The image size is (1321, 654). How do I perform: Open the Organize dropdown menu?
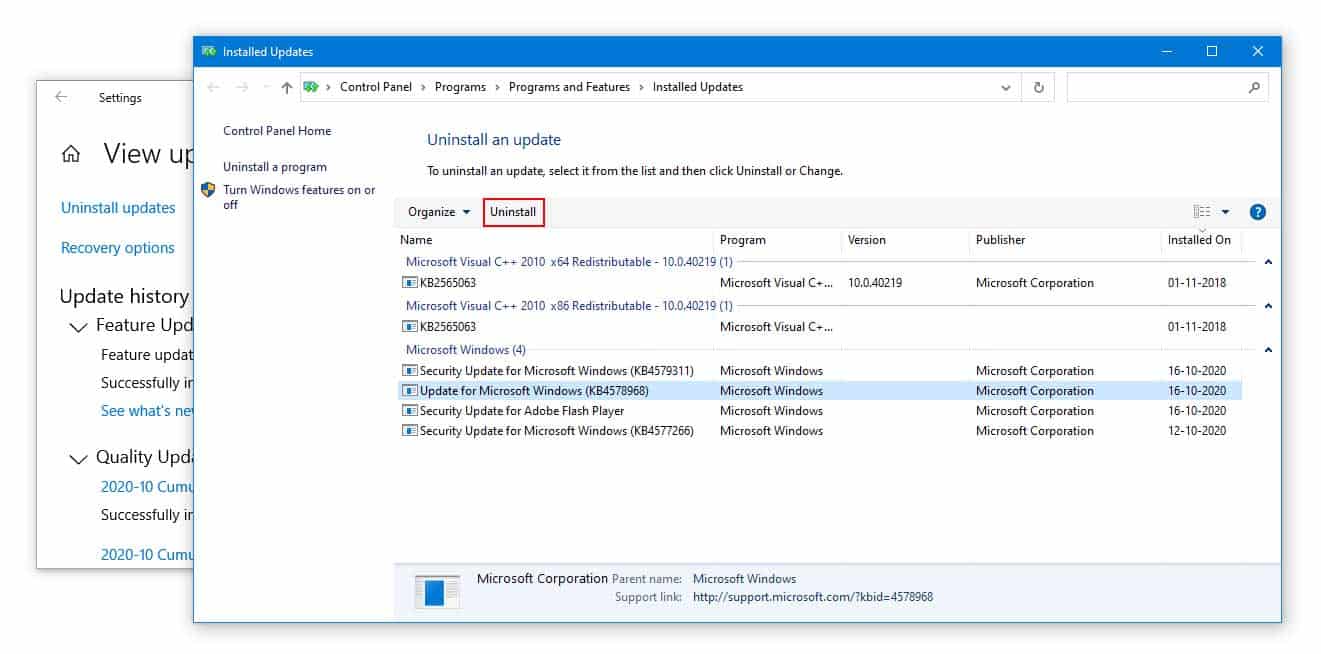[x=439, y=212]
